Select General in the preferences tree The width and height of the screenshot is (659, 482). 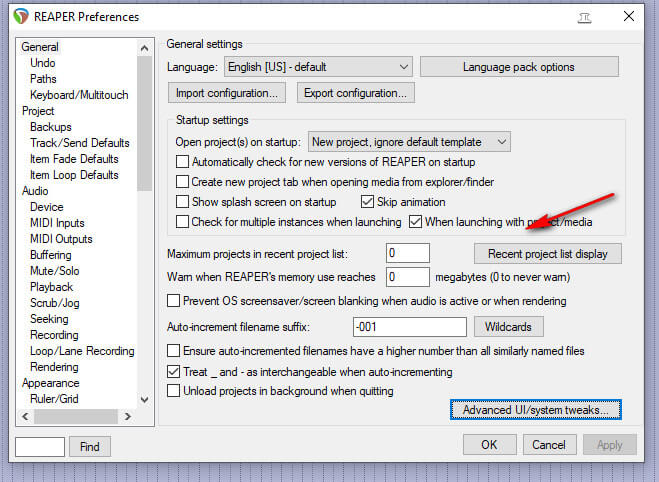pyautogui.click(x=40, y=47)
